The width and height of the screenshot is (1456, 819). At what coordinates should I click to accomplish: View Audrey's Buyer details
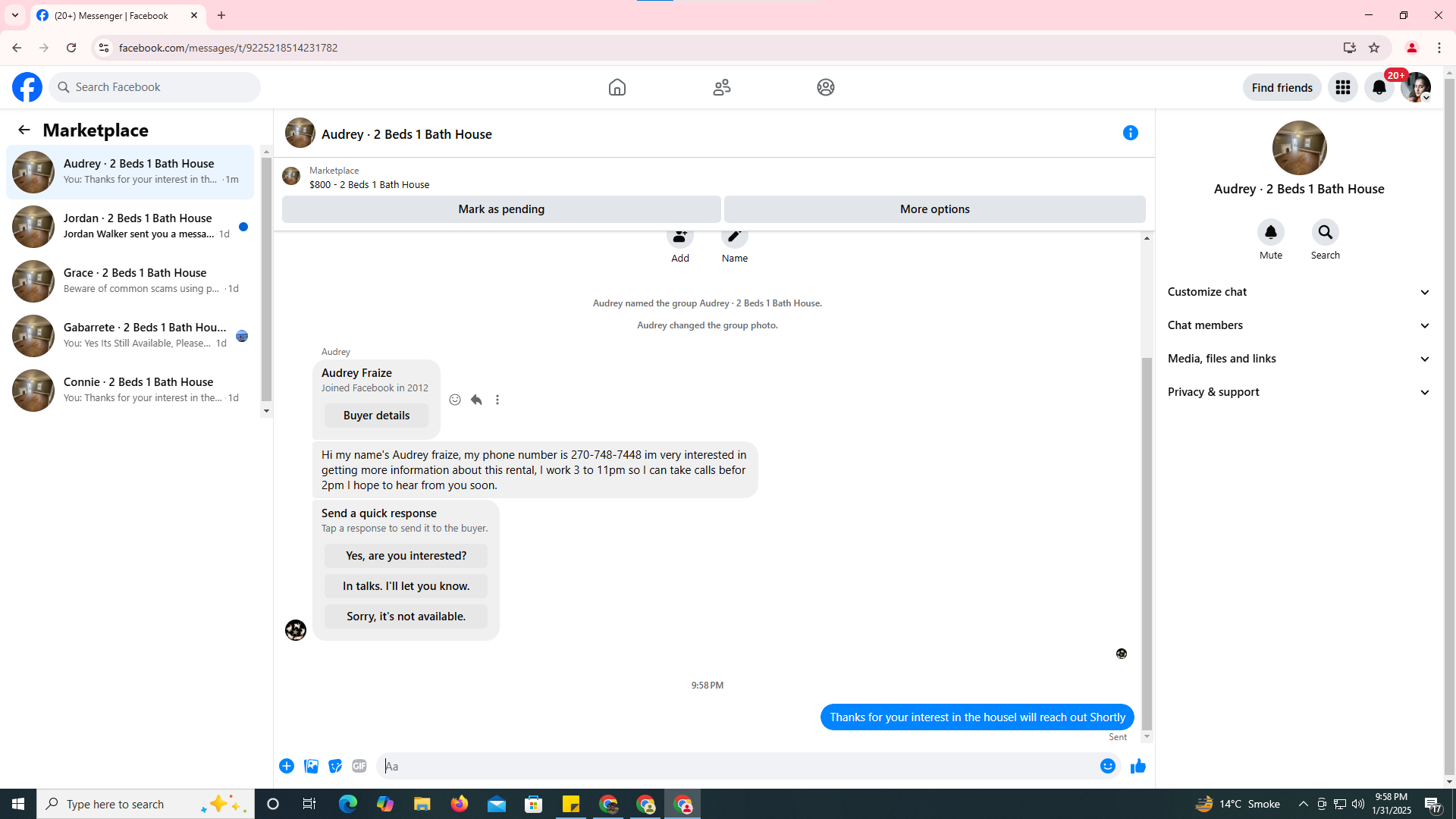click(376, 416)
